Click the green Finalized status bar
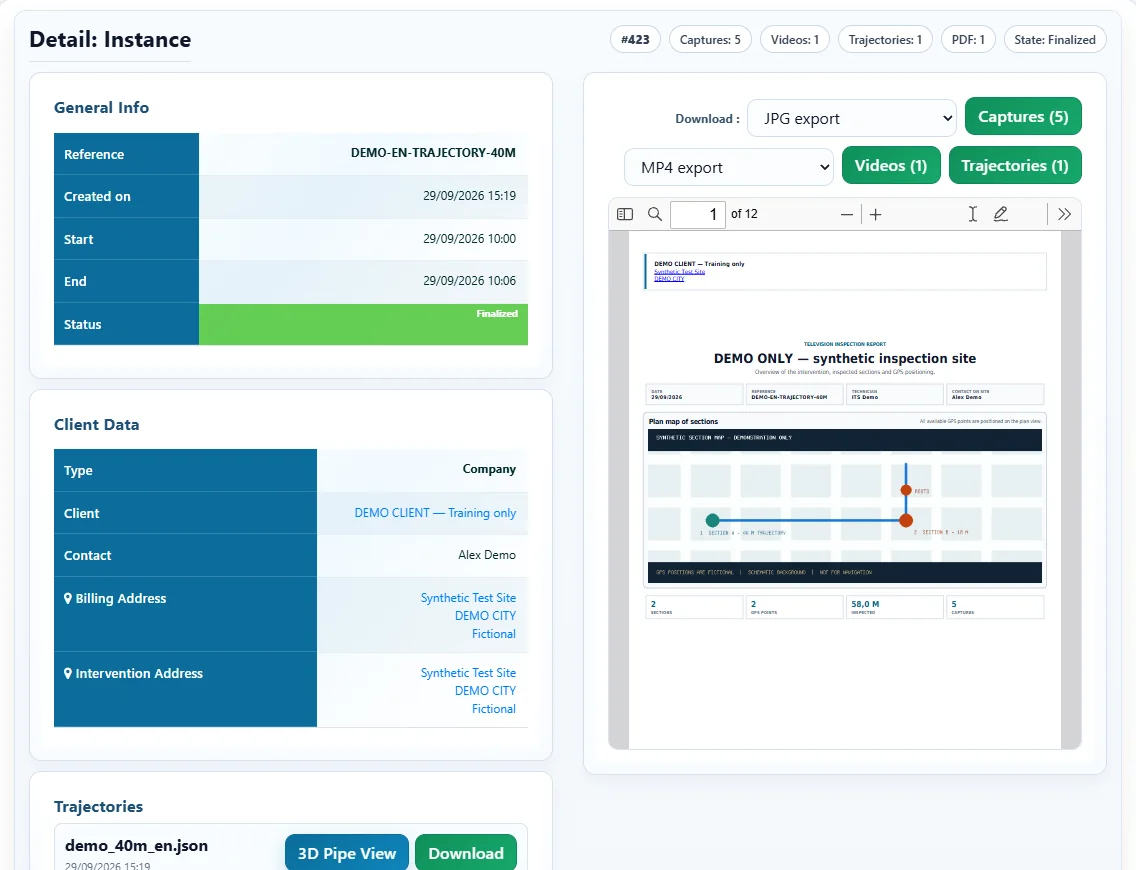Screen dimensions: 1136x870 pos(363,325)
